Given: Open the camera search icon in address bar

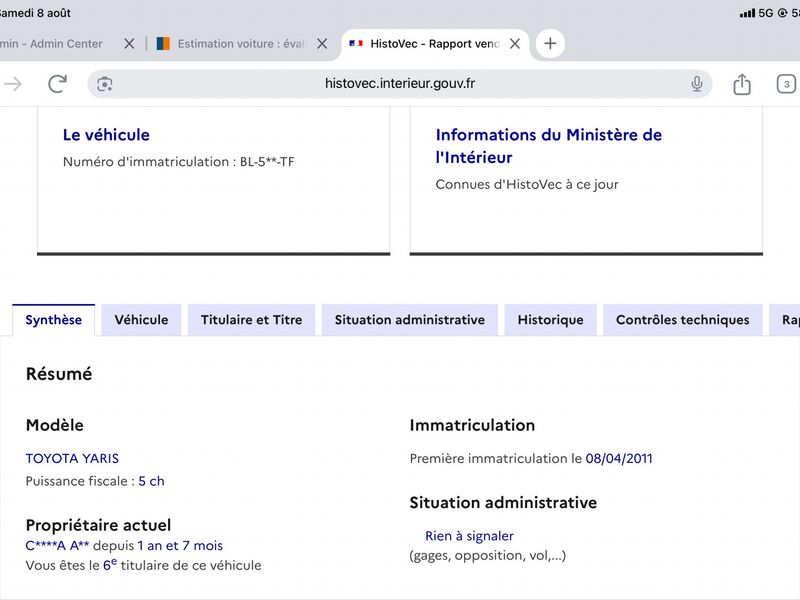Looking at the screenshot, I should click(x=105, y=84).
